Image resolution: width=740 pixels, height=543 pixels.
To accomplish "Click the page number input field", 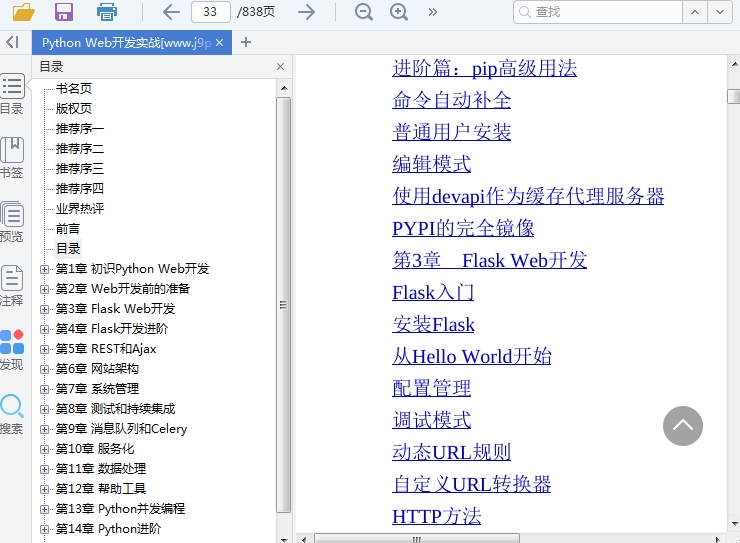I will click(210, 11).
